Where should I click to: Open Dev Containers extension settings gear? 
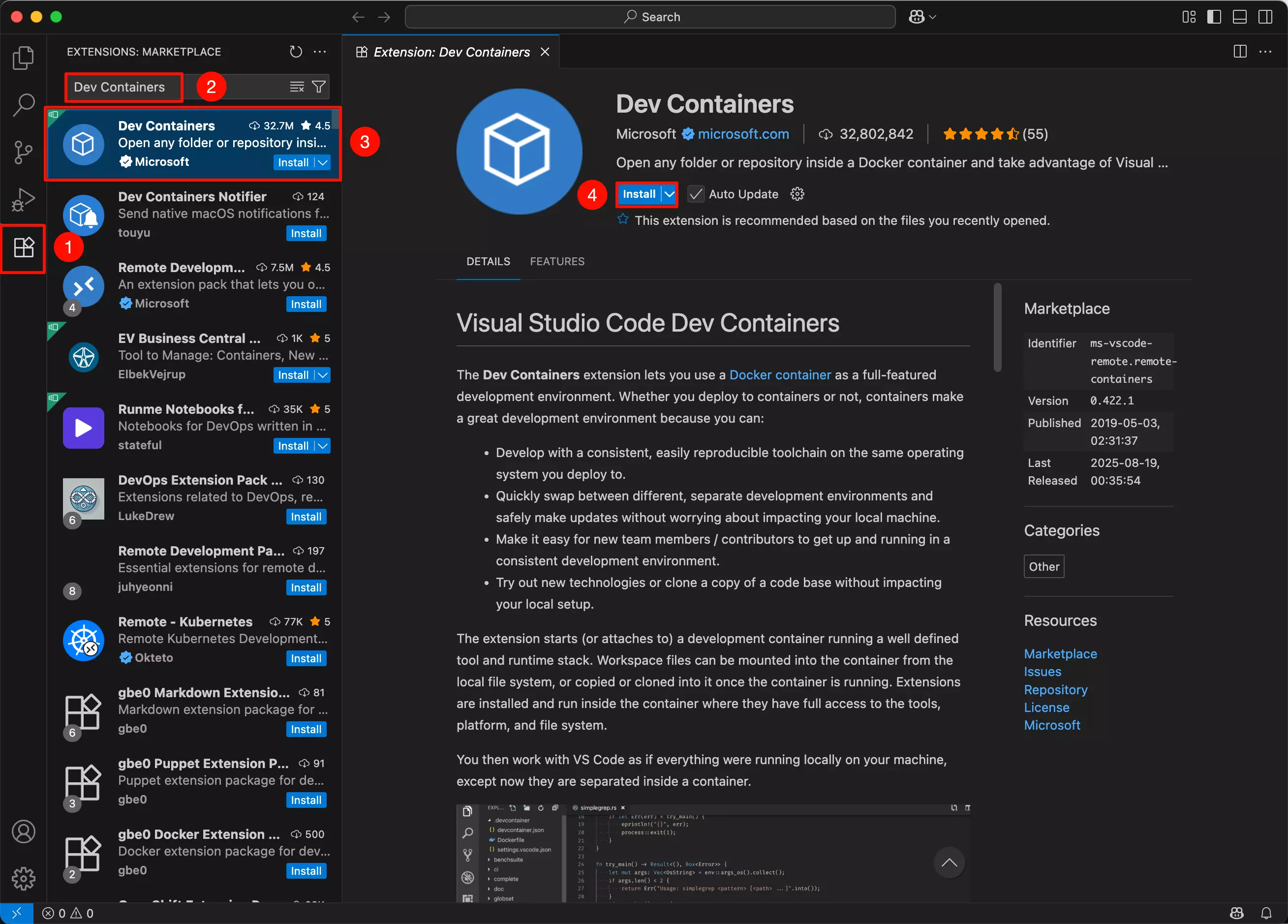click(797, 194)
